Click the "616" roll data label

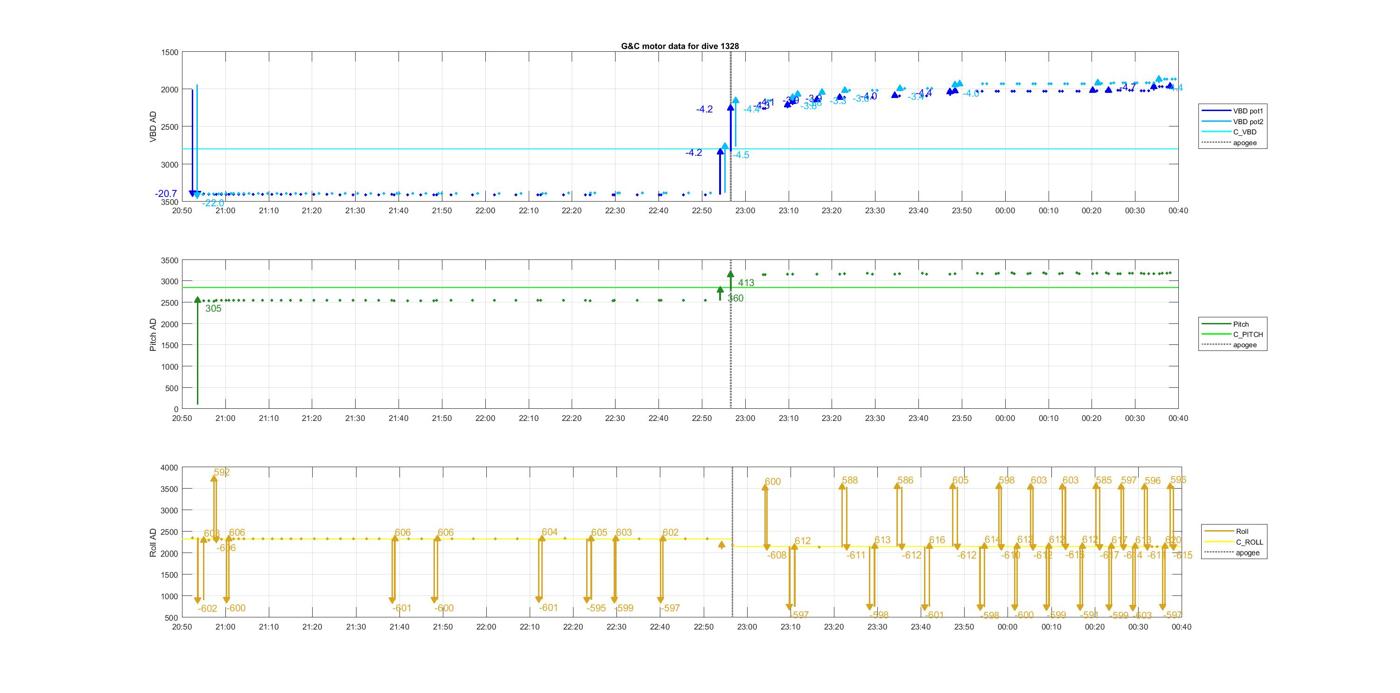(x=936, y=540)
